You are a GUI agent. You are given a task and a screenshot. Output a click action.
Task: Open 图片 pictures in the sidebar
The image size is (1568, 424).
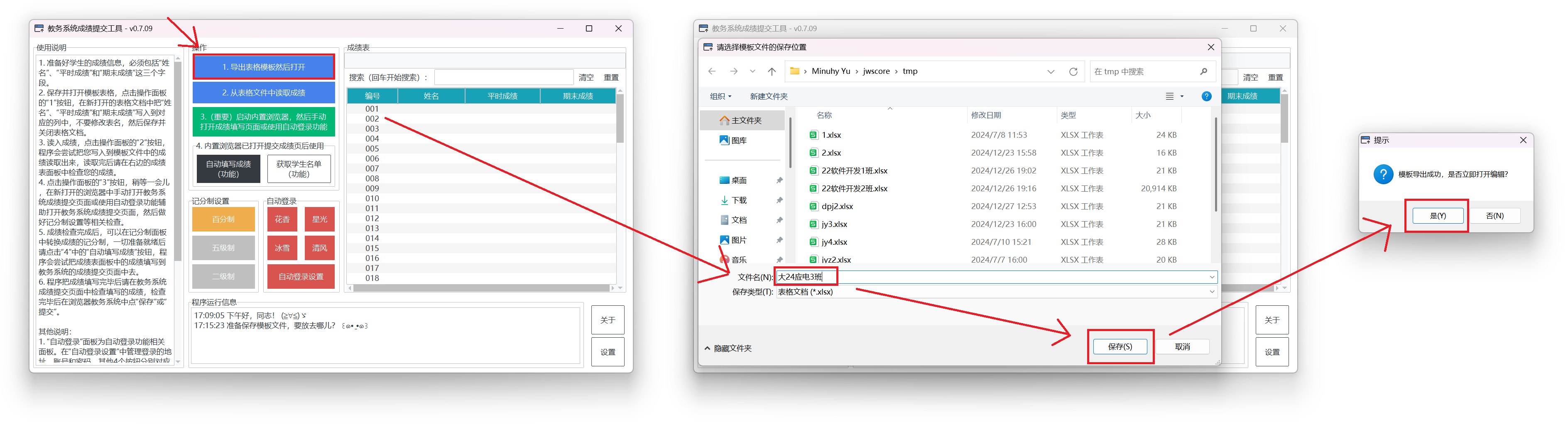tap(733, 240)
